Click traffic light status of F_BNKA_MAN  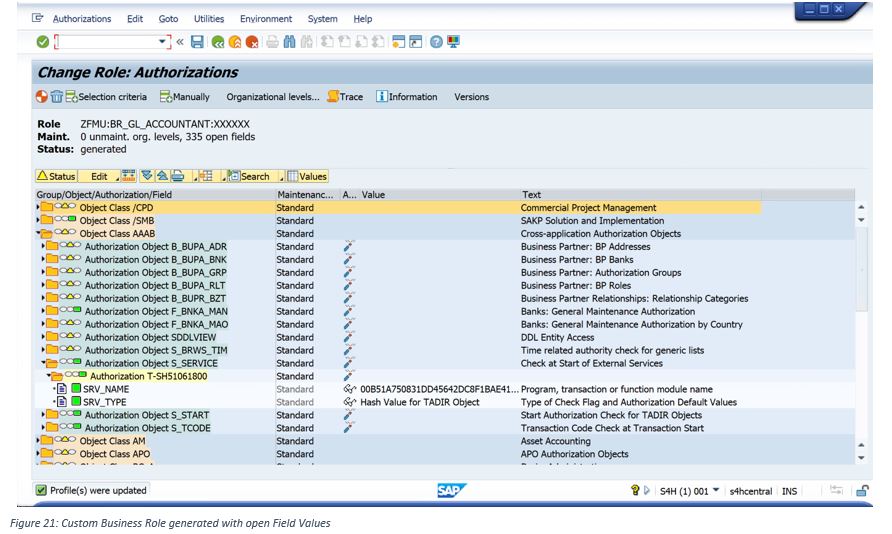pyautogui.click(x=71, y=311)
